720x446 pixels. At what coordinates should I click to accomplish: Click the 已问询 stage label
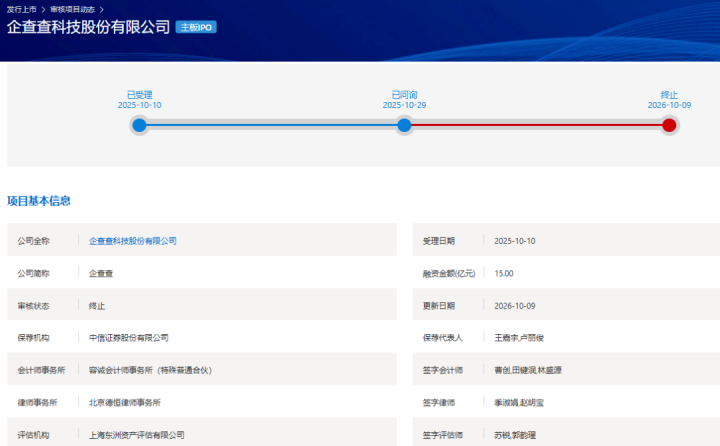pyautogui.click(x=405, y=95)
